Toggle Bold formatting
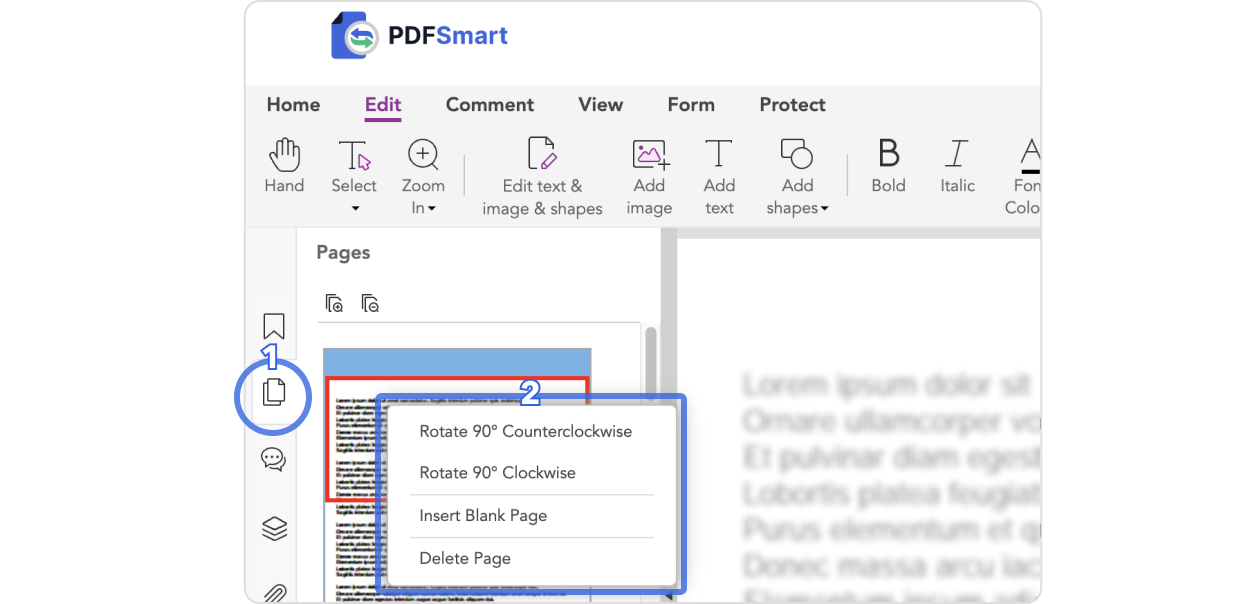The image size is (1256, 604). 888,166
